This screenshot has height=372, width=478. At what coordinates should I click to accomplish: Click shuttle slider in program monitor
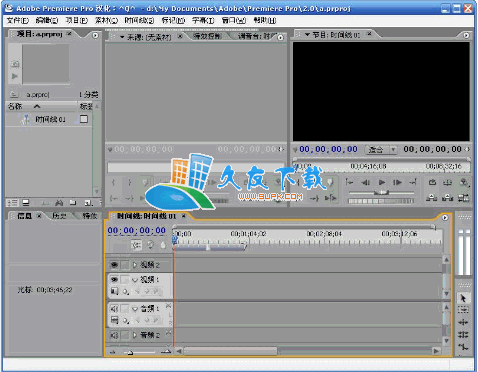pyautogui.click(x=381, y=193)
